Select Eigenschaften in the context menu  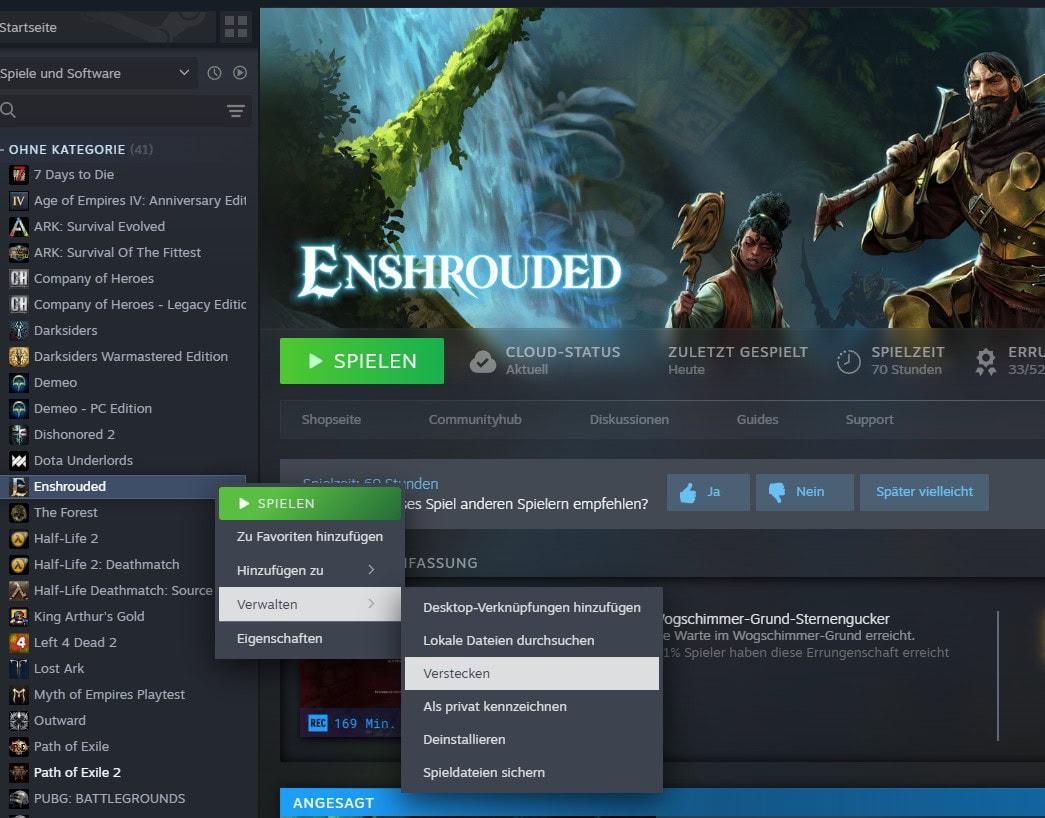pyautogui.click(x=279, y=638)
